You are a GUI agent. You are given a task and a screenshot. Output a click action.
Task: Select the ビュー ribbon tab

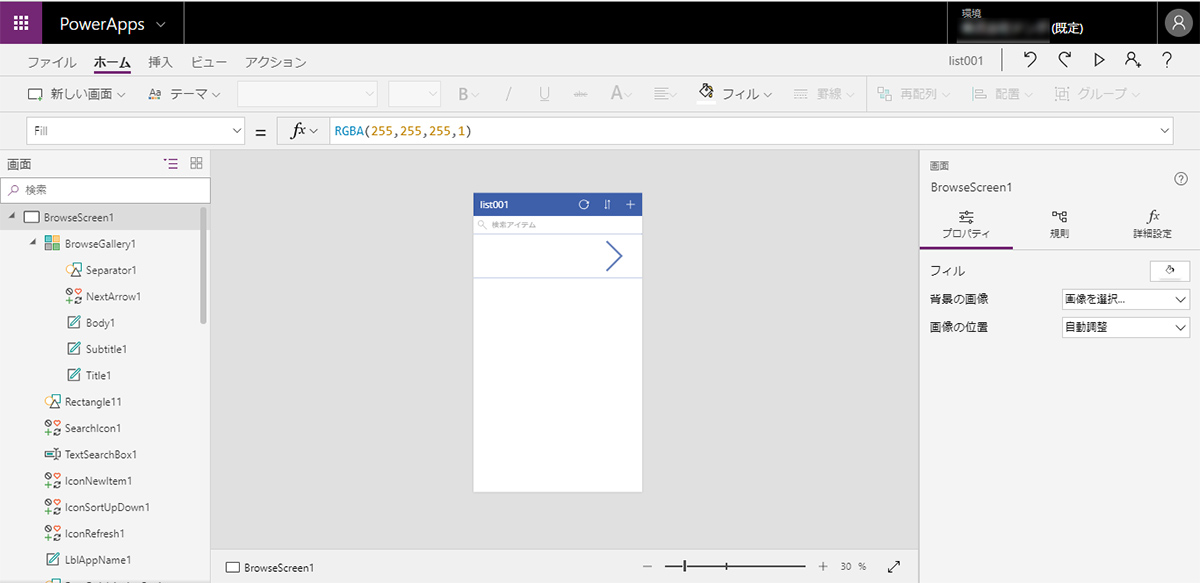tap(209, 62)
